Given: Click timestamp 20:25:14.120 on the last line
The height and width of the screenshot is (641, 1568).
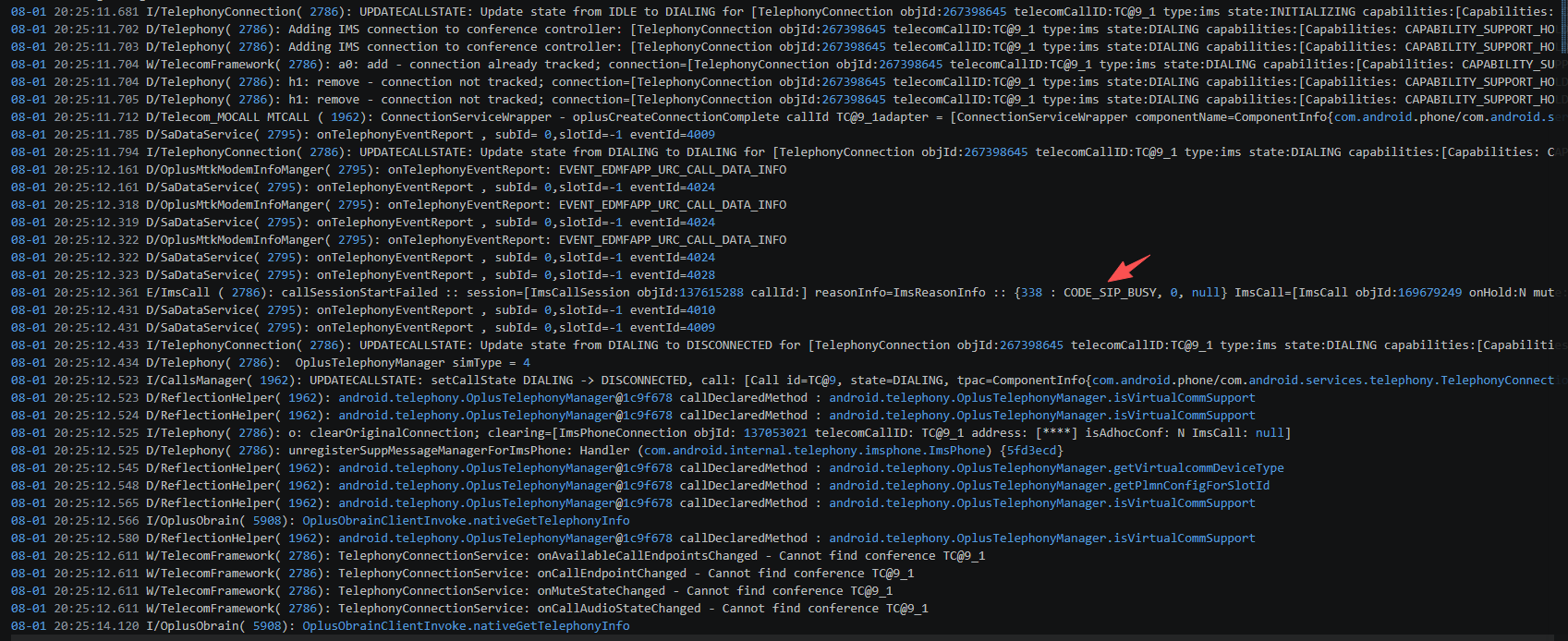Looking at the screenshot, I should click(96, 626).
